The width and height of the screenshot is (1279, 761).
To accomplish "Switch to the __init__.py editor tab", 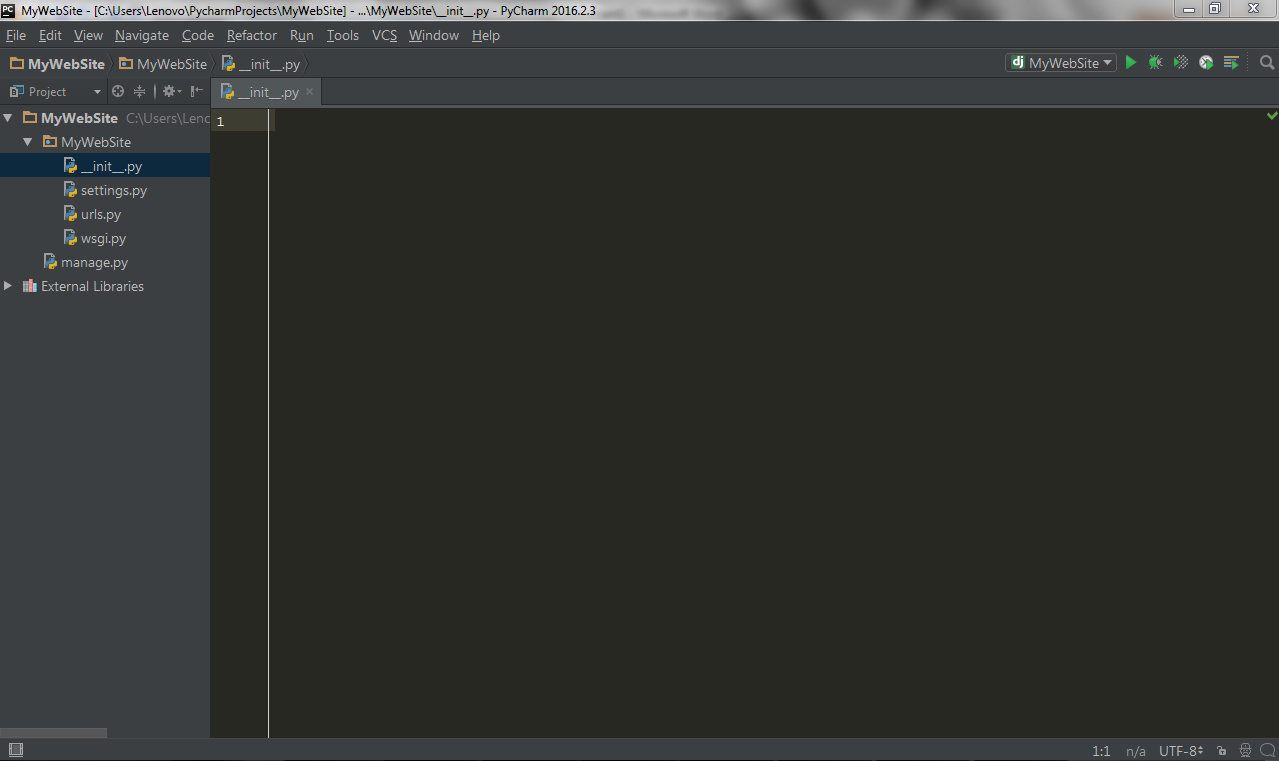I will click(x=263, y=90).
